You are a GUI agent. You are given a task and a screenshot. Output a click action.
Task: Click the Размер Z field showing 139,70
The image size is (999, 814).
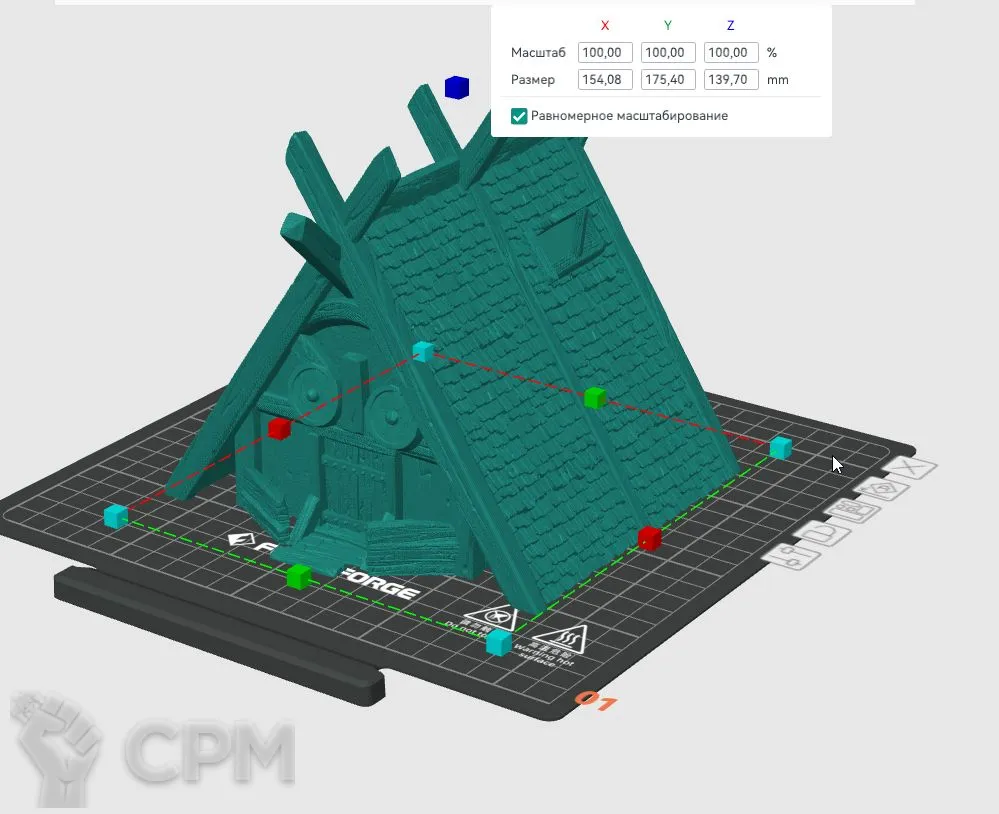click(731, 79)
